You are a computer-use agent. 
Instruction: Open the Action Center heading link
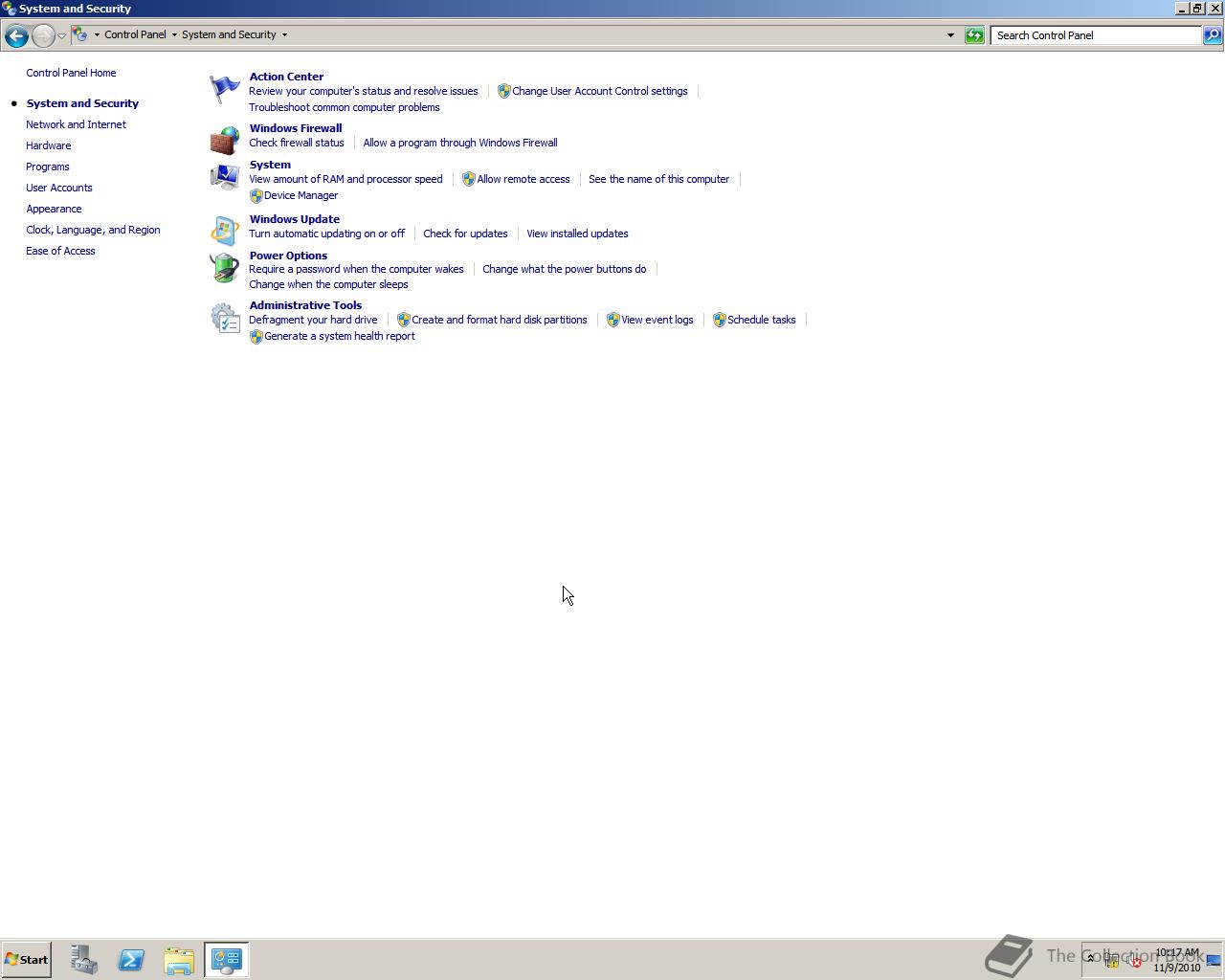point(286,77)
